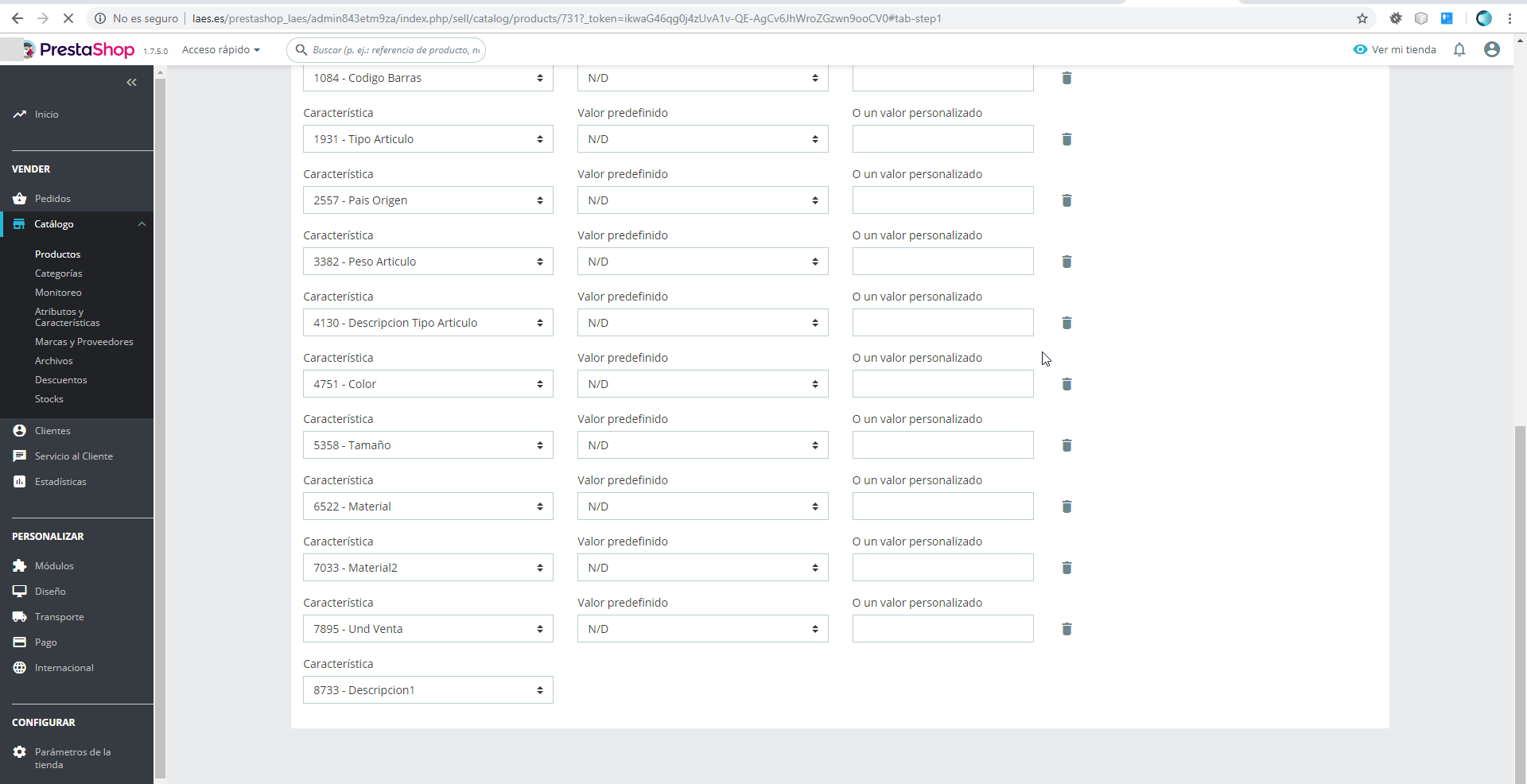Click the Ver mi tienda link

(x=1402, y=49)
